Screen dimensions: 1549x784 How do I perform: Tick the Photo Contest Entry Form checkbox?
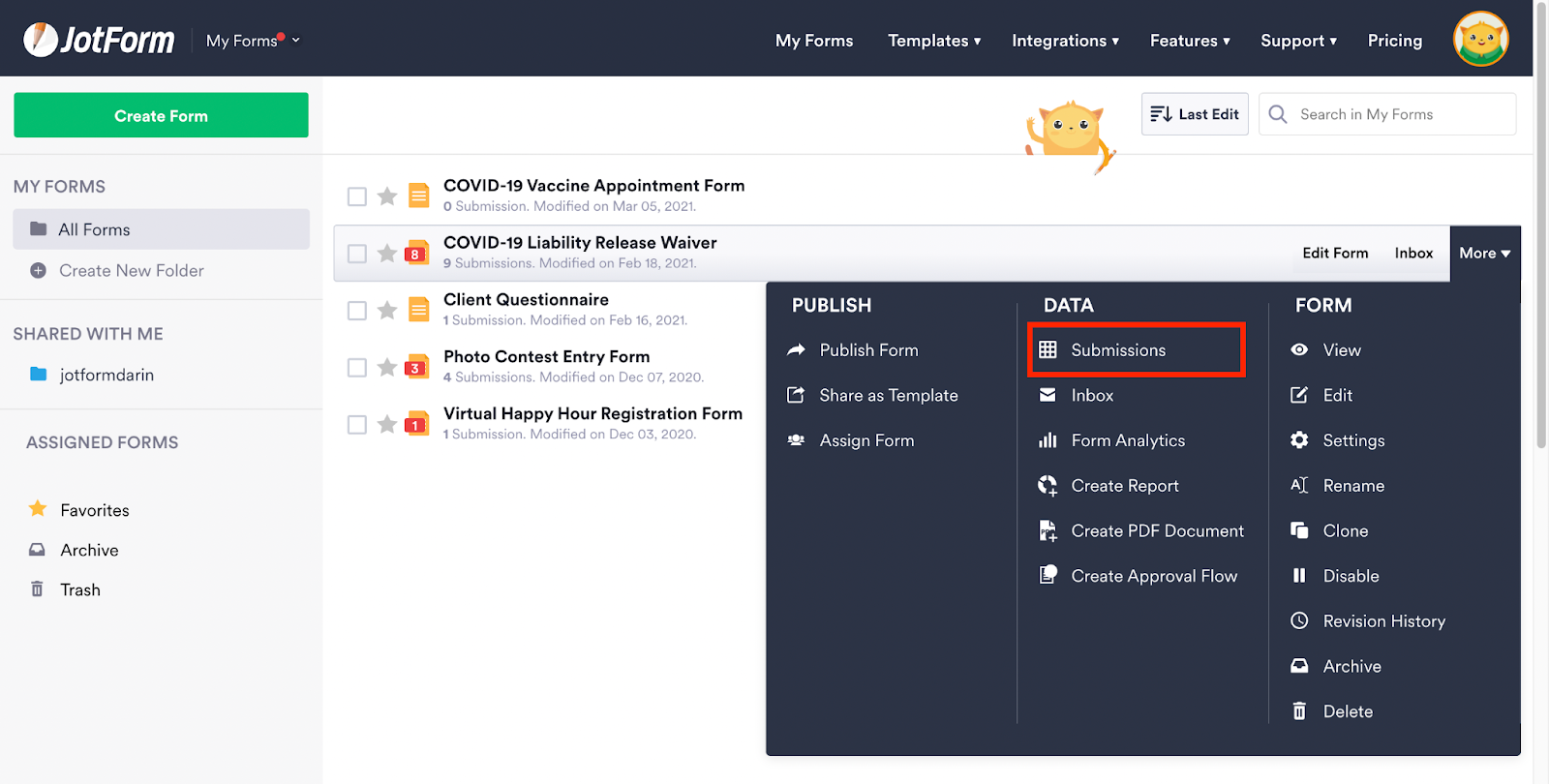click(357, 368)
